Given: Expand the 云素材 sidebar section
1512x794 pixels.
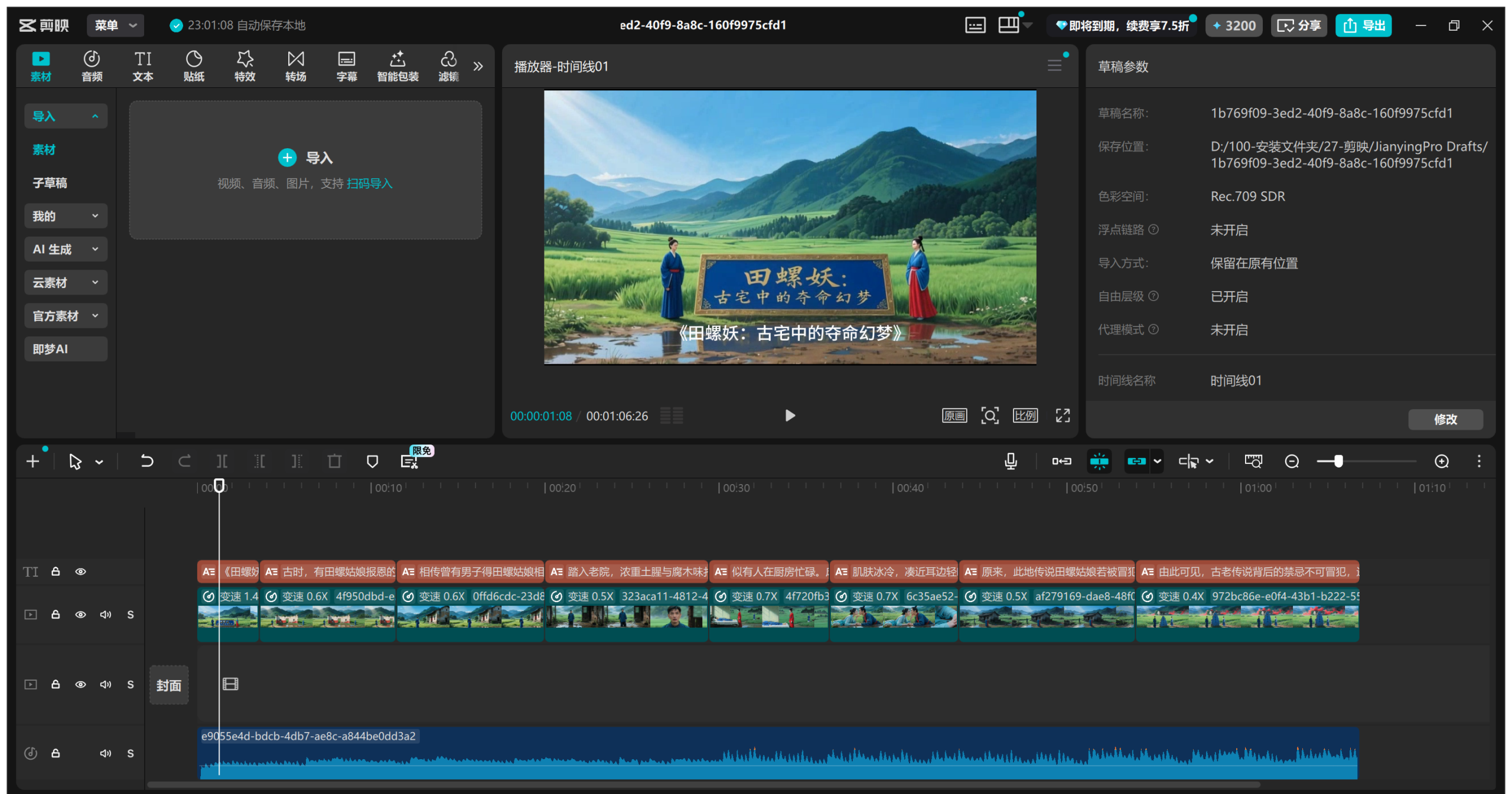Looking at the screenshot, I should click(66, 282).
